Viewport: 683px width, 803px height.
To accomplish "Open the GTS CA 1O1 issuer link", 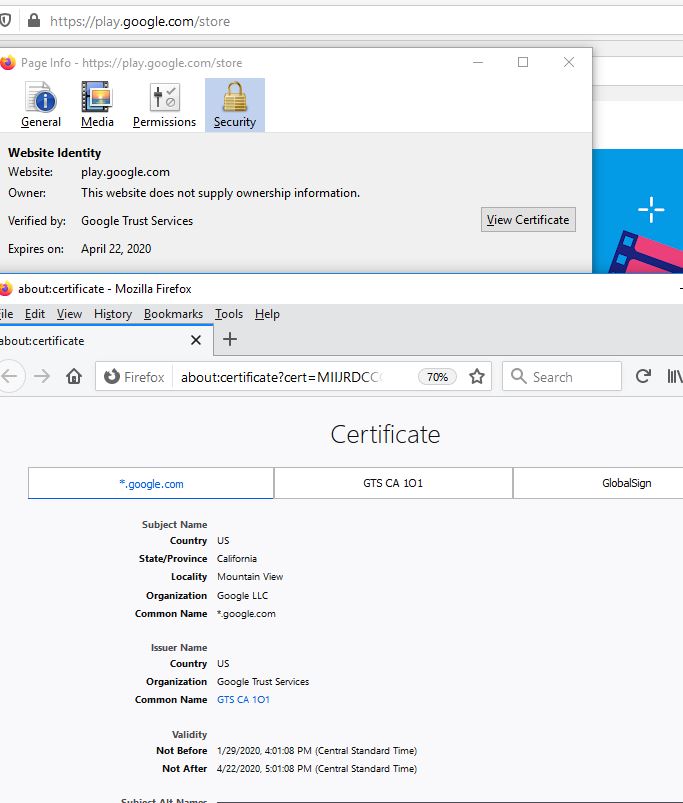I will 243,700.
